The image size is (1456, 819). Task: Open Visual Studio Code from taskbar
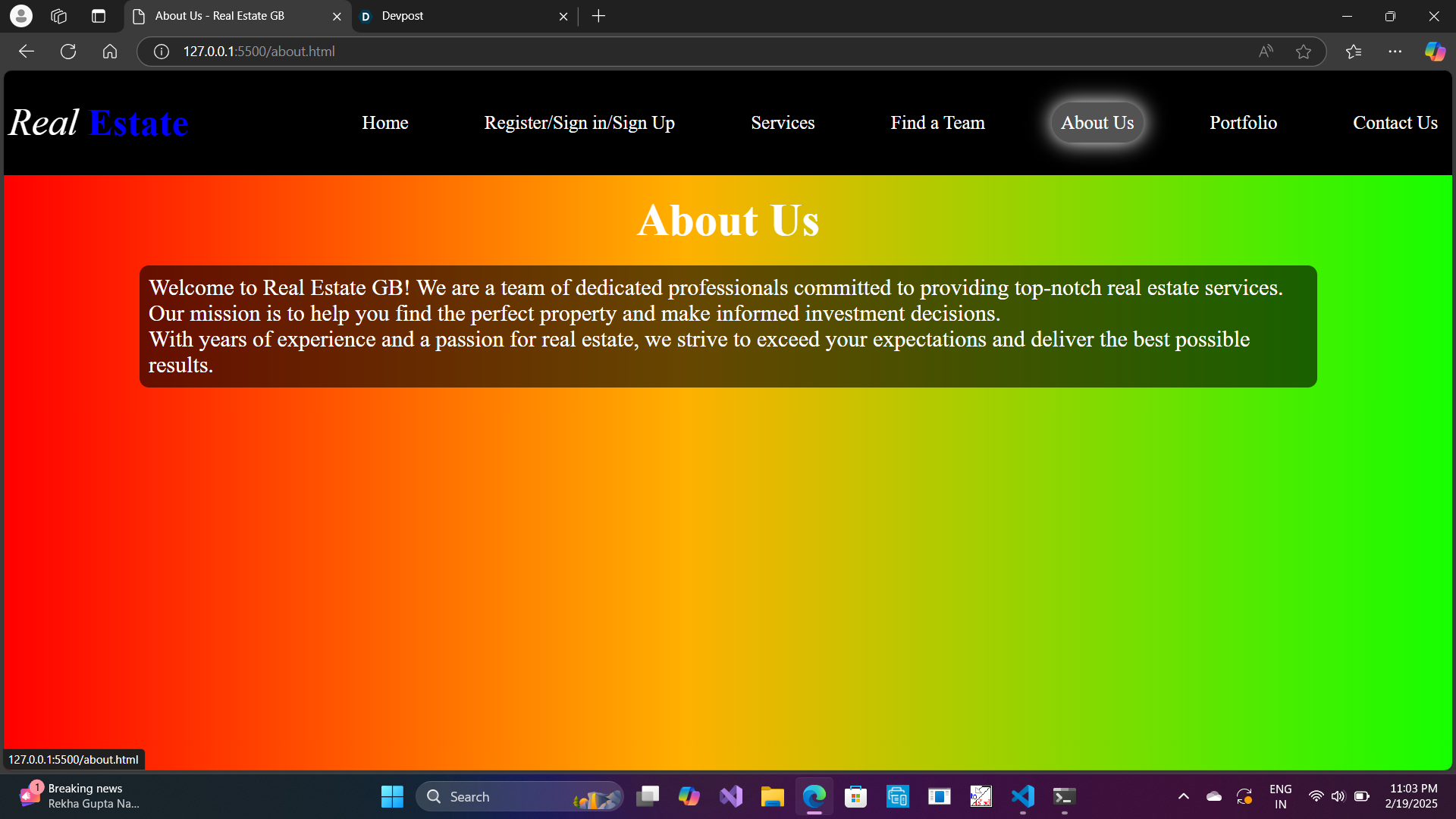point(1022,796)
